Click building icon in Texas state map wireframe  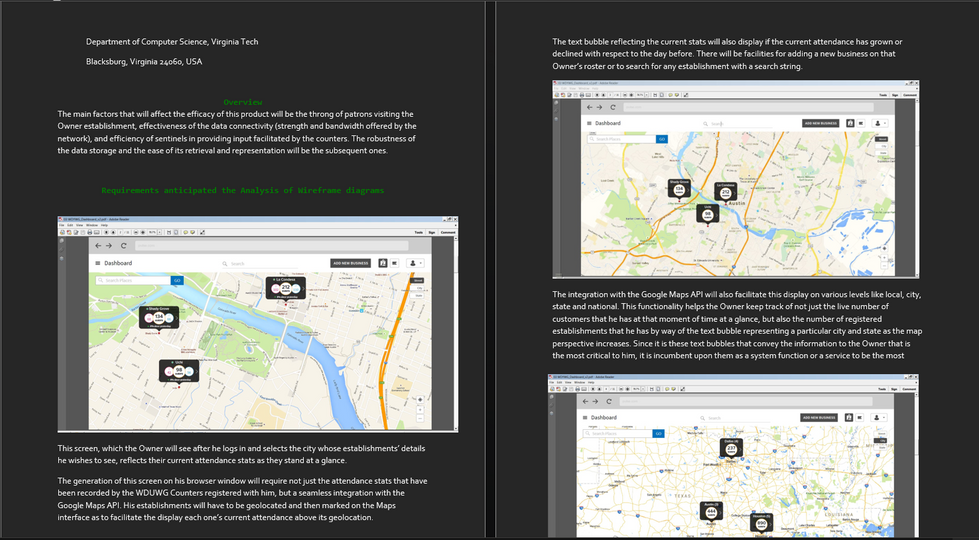click(x=849, y=418)
